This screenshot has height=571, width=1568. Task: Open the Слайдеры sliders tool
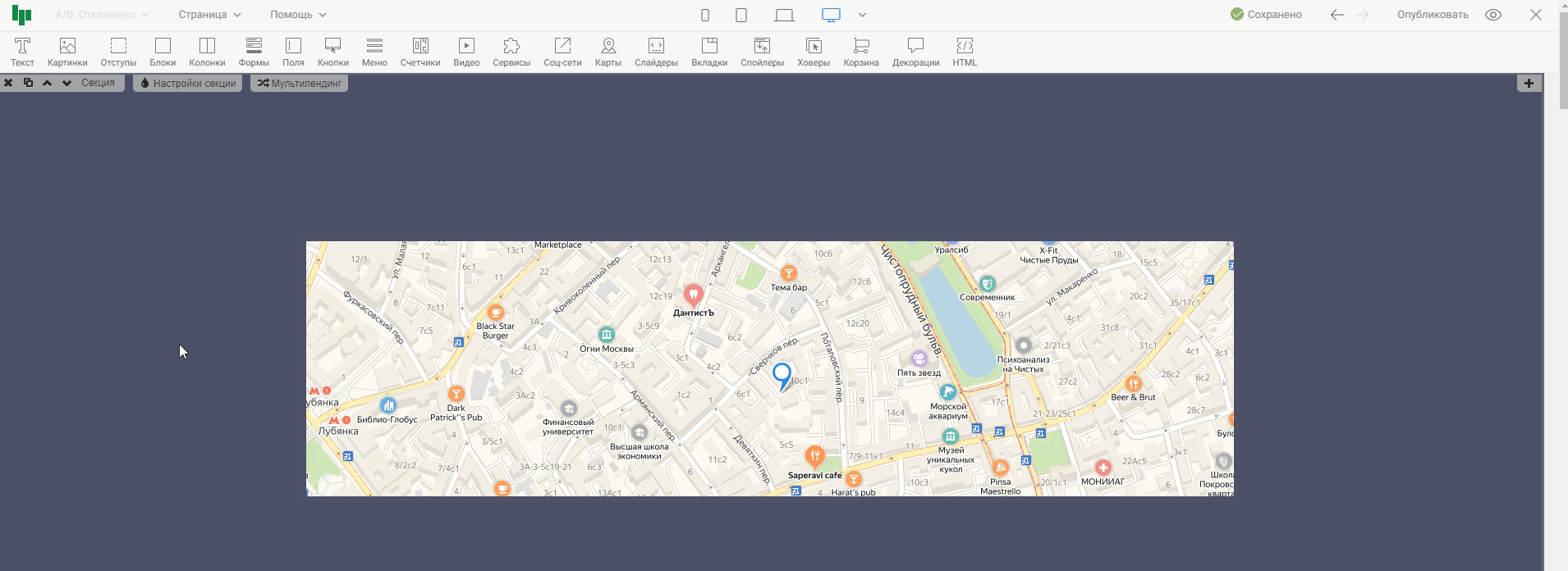tap(656, 52)
